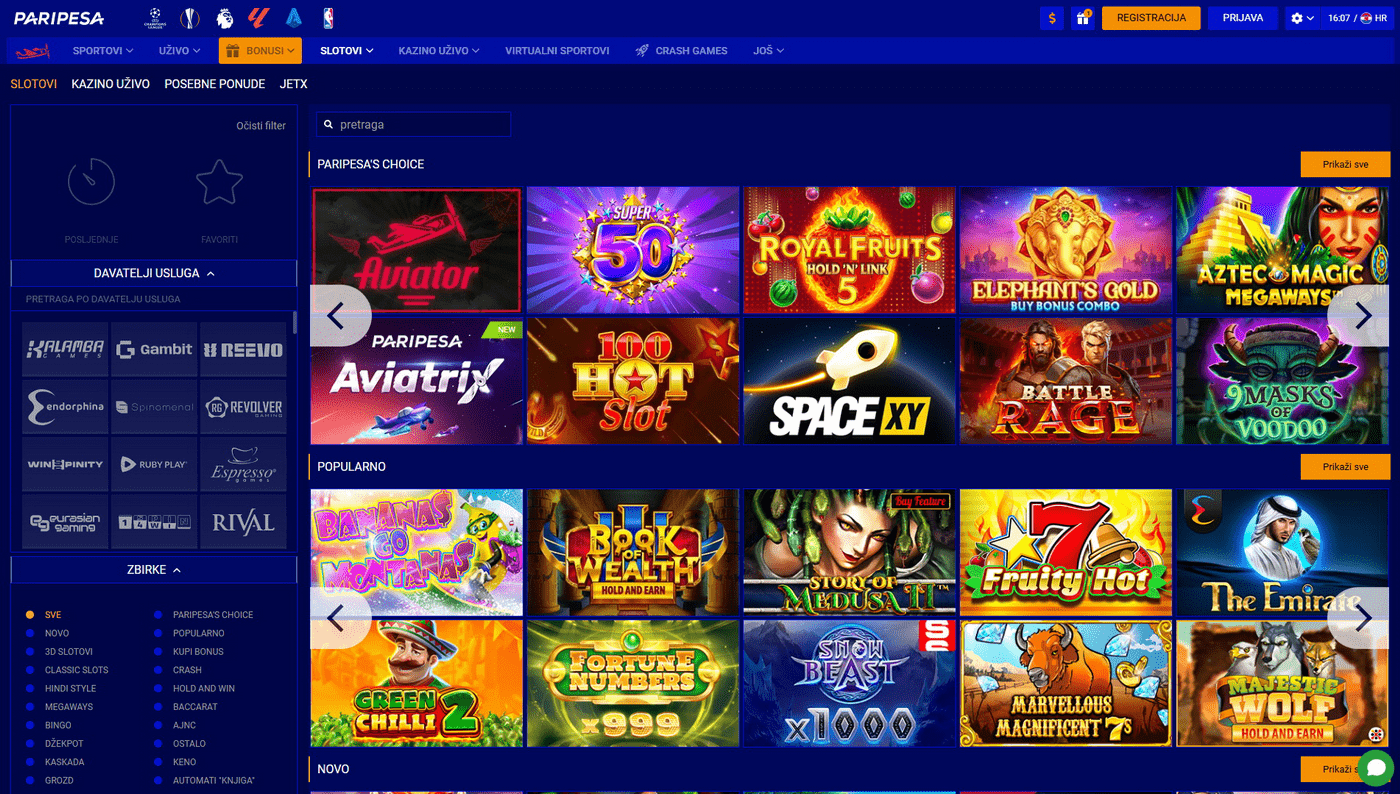Screen dimensions: 1400x794
Task: Open the gift promotions icon with notification badge
Action: [x=1083, y=17]
